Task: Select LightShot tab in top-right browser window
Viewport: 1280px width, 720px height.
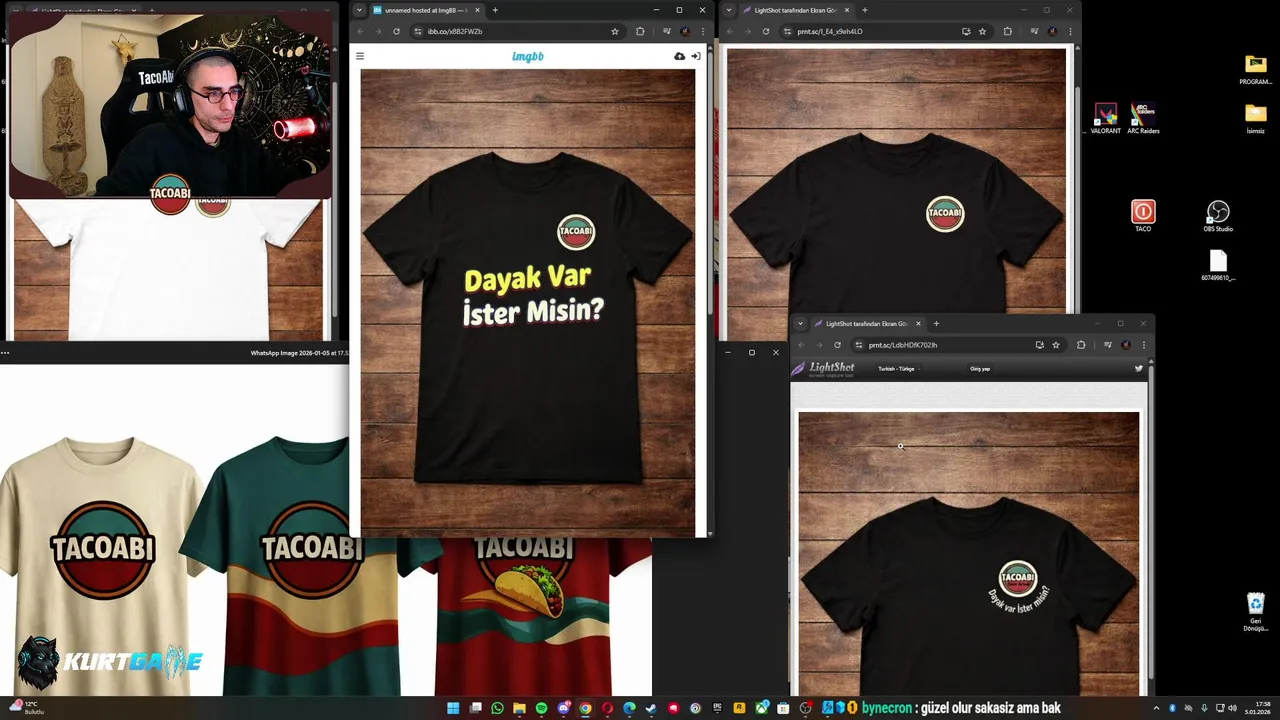Action: click(796, 10)
